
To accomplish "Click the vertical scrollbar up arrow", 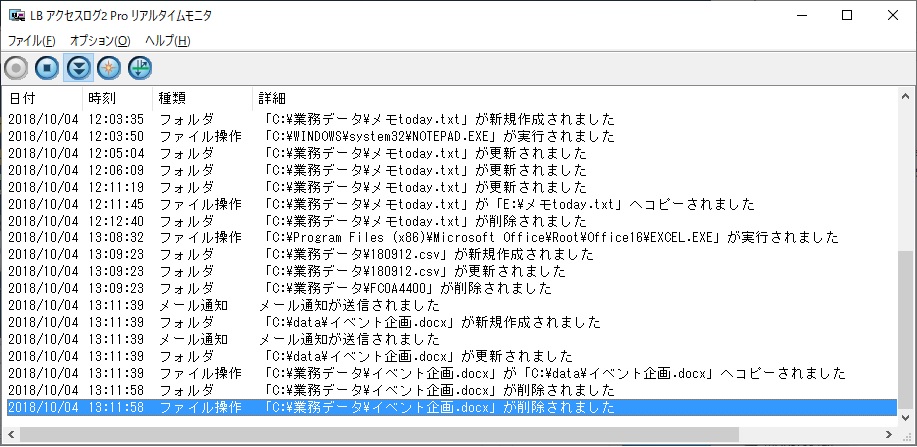I will click(905, 96).
